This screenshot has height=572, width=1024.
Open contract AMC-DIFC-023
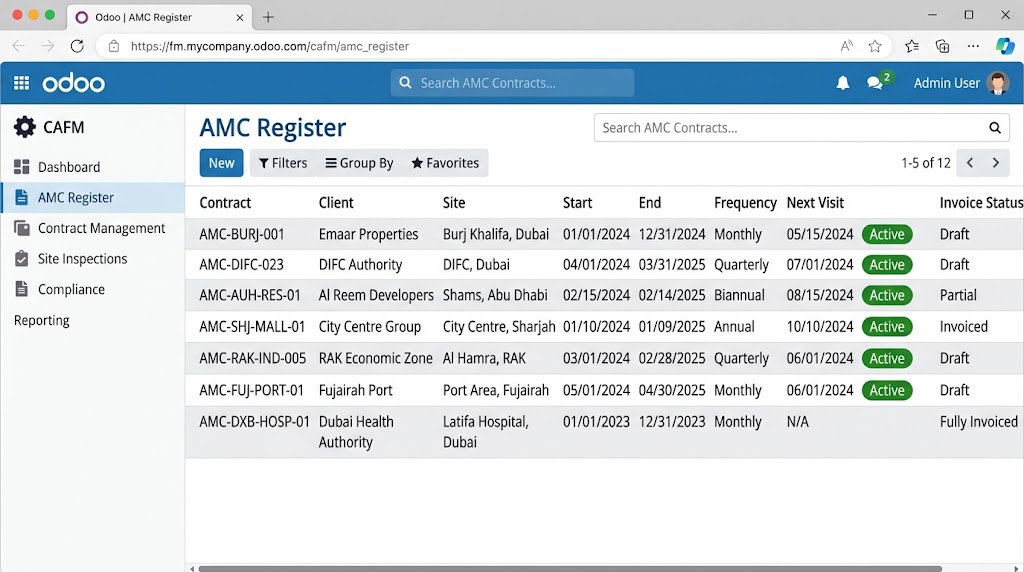241,264
